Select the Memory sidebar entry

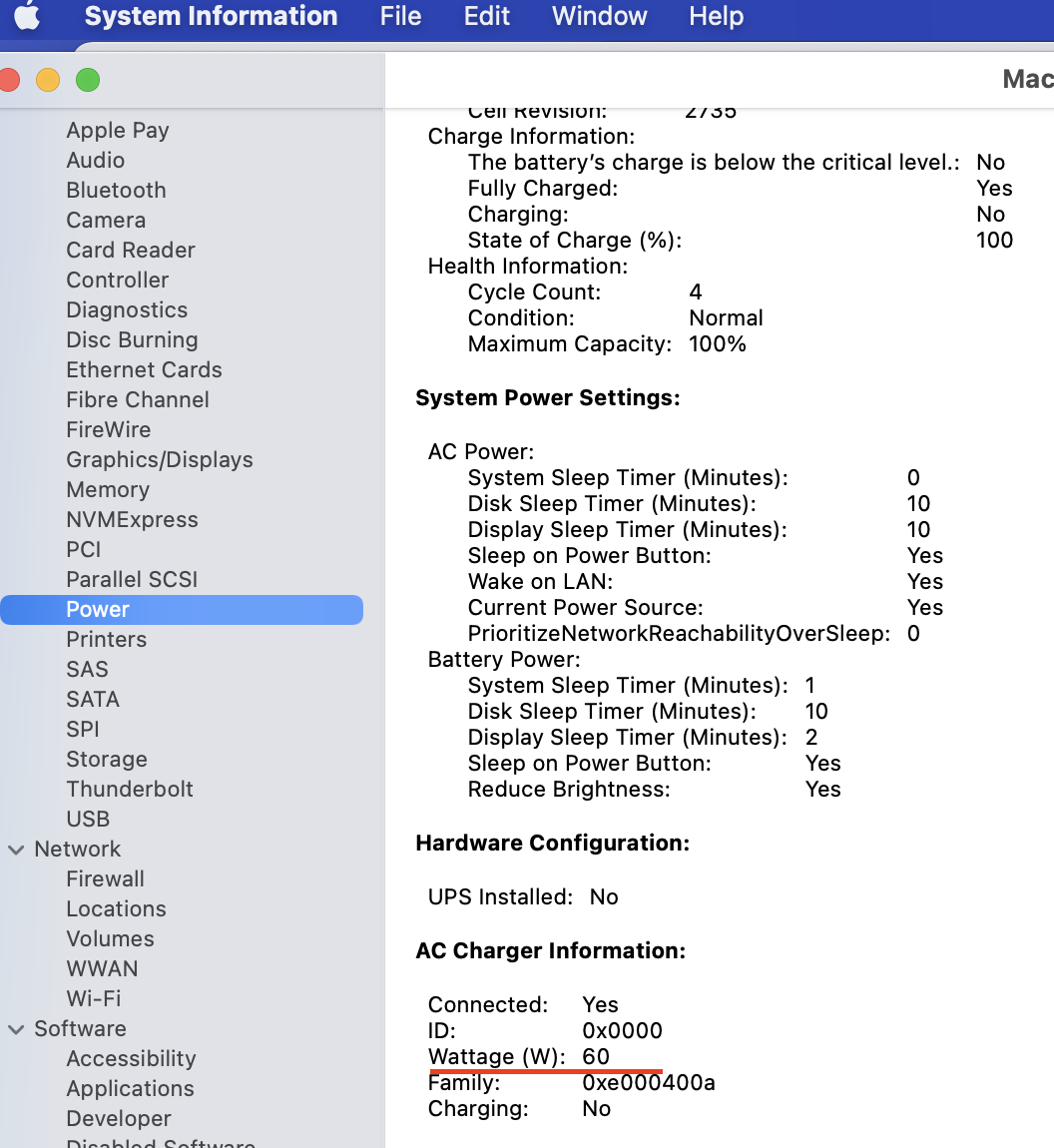point(109,490)
